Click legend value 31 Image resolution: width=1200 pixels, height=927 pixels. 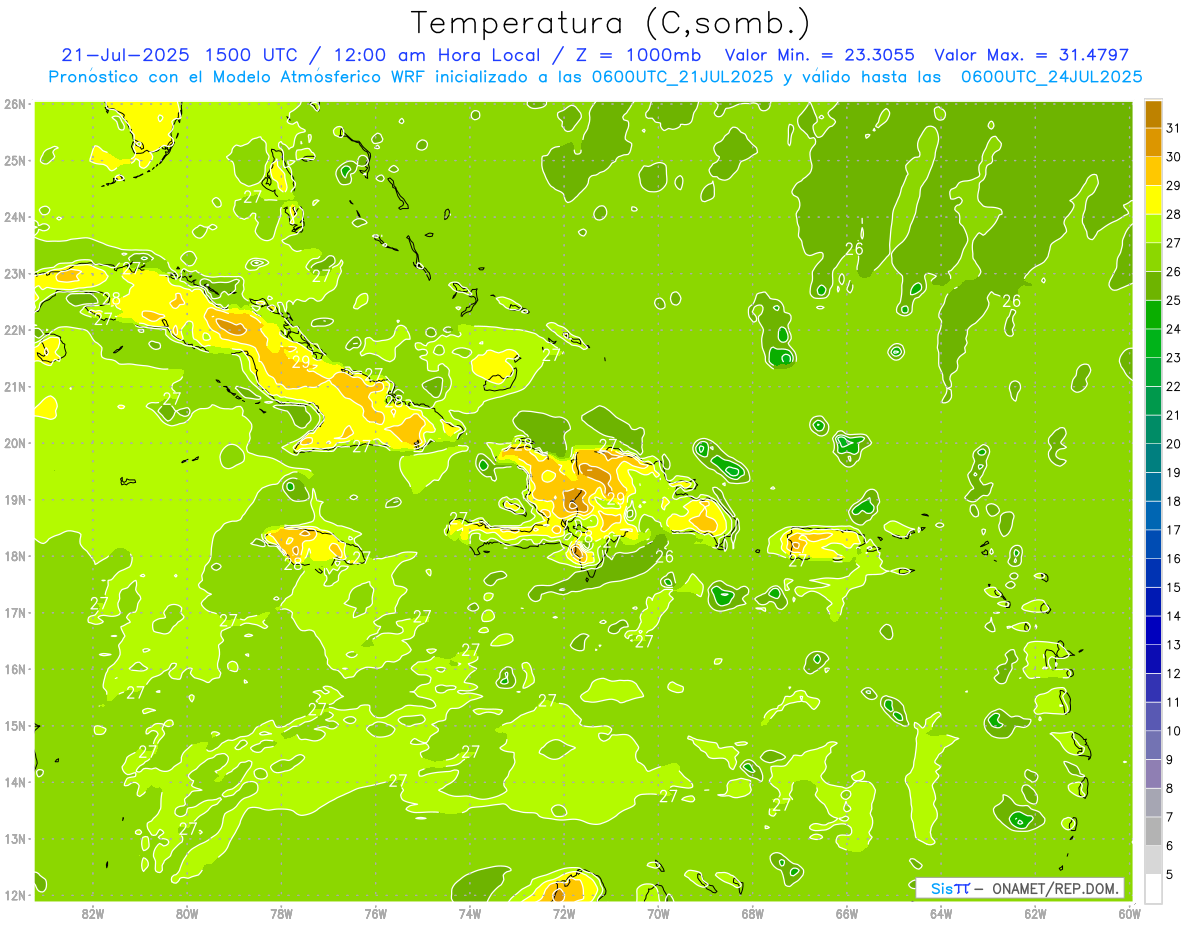tap(1173, 128)
